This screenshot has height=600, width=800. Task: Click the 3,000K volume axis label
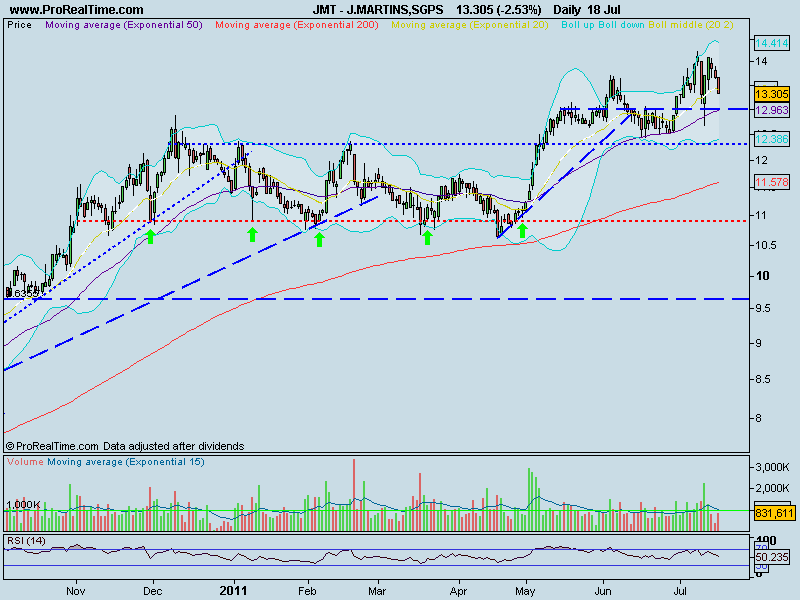[771, 467]
